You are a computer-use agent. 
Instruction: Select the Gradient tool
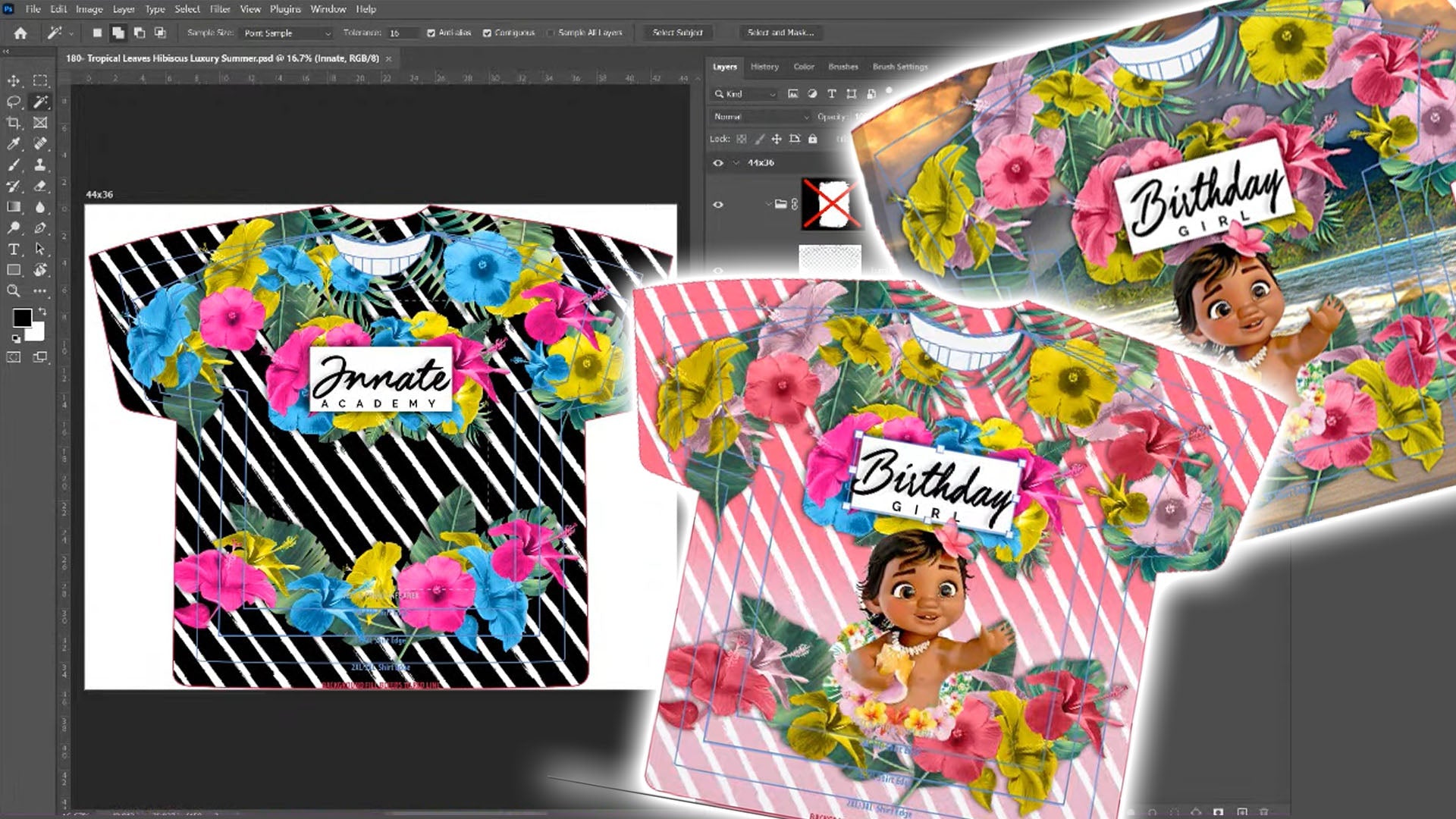pos(14,205)
